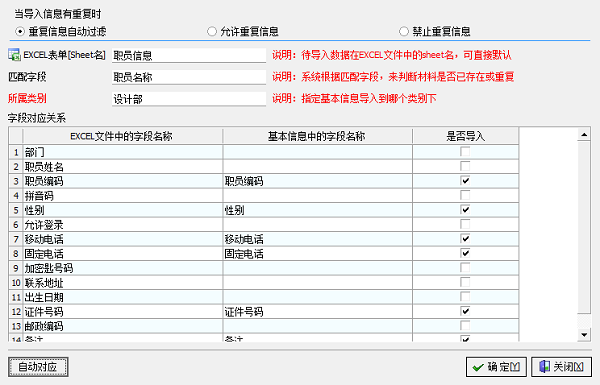Click row number 1 header
The image size is (600, 385).
click(16, 152)
